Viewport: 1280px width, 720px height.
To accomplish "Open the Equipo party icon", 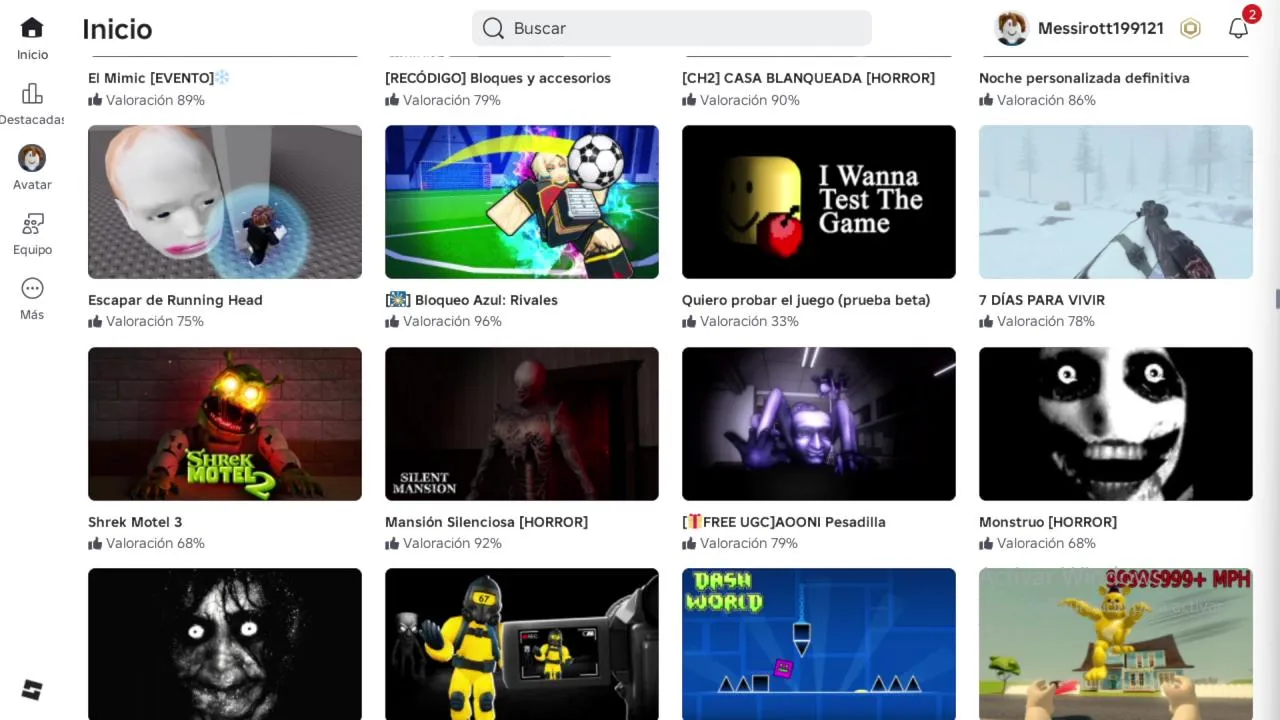I will pyautogui.click(x=32, y=224).
